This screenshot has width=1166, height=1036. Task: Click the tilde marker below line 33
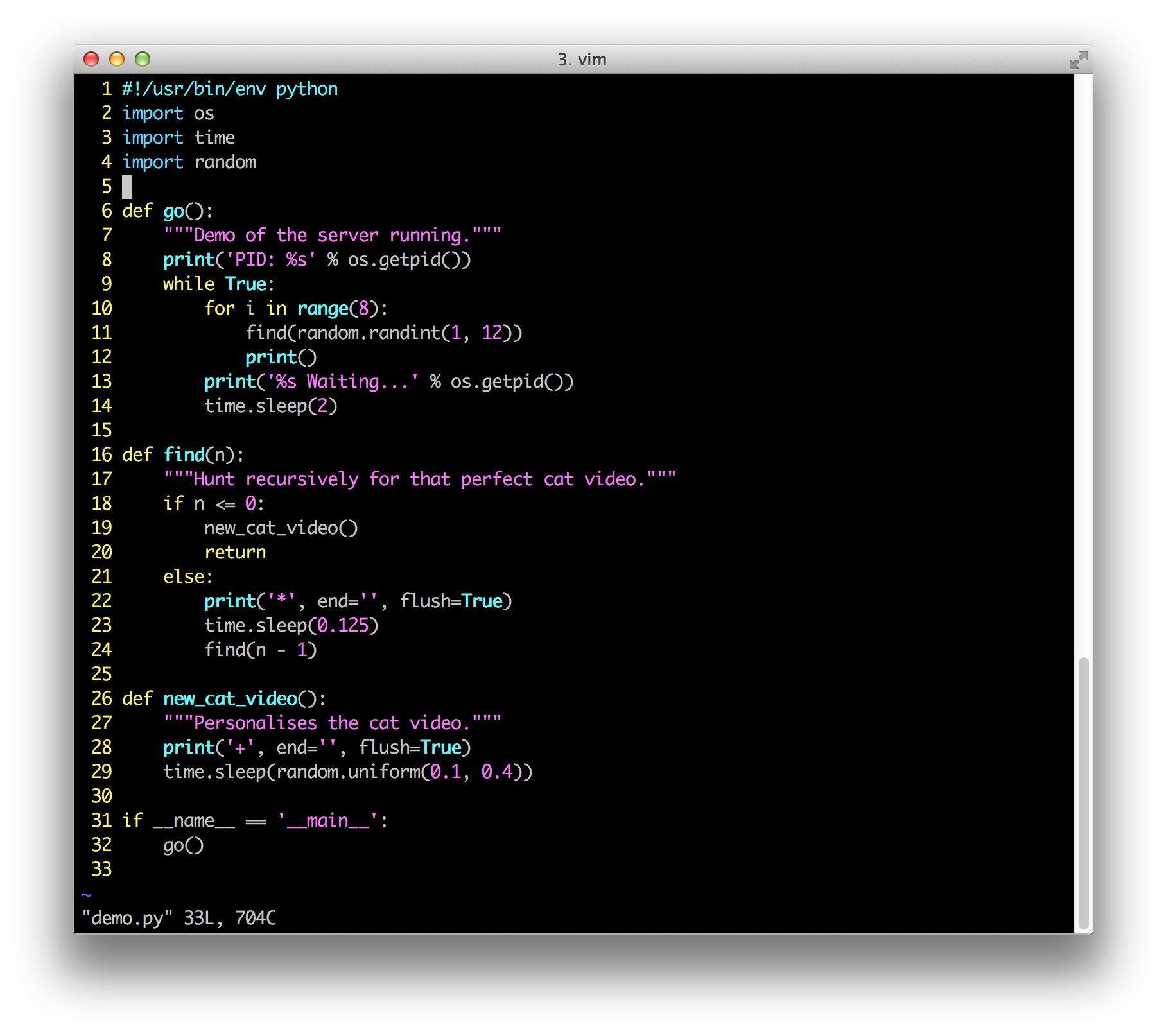[87, 894]
